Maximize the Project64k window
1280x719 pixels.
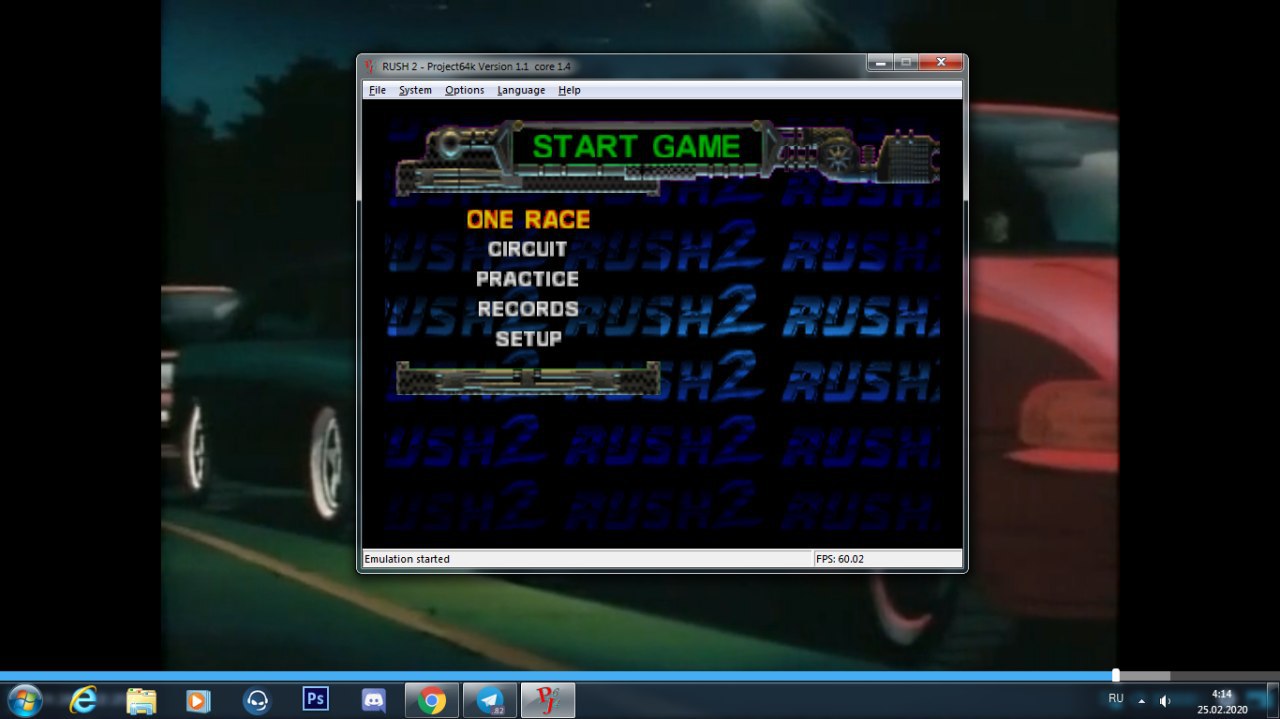tap(906, 63)
